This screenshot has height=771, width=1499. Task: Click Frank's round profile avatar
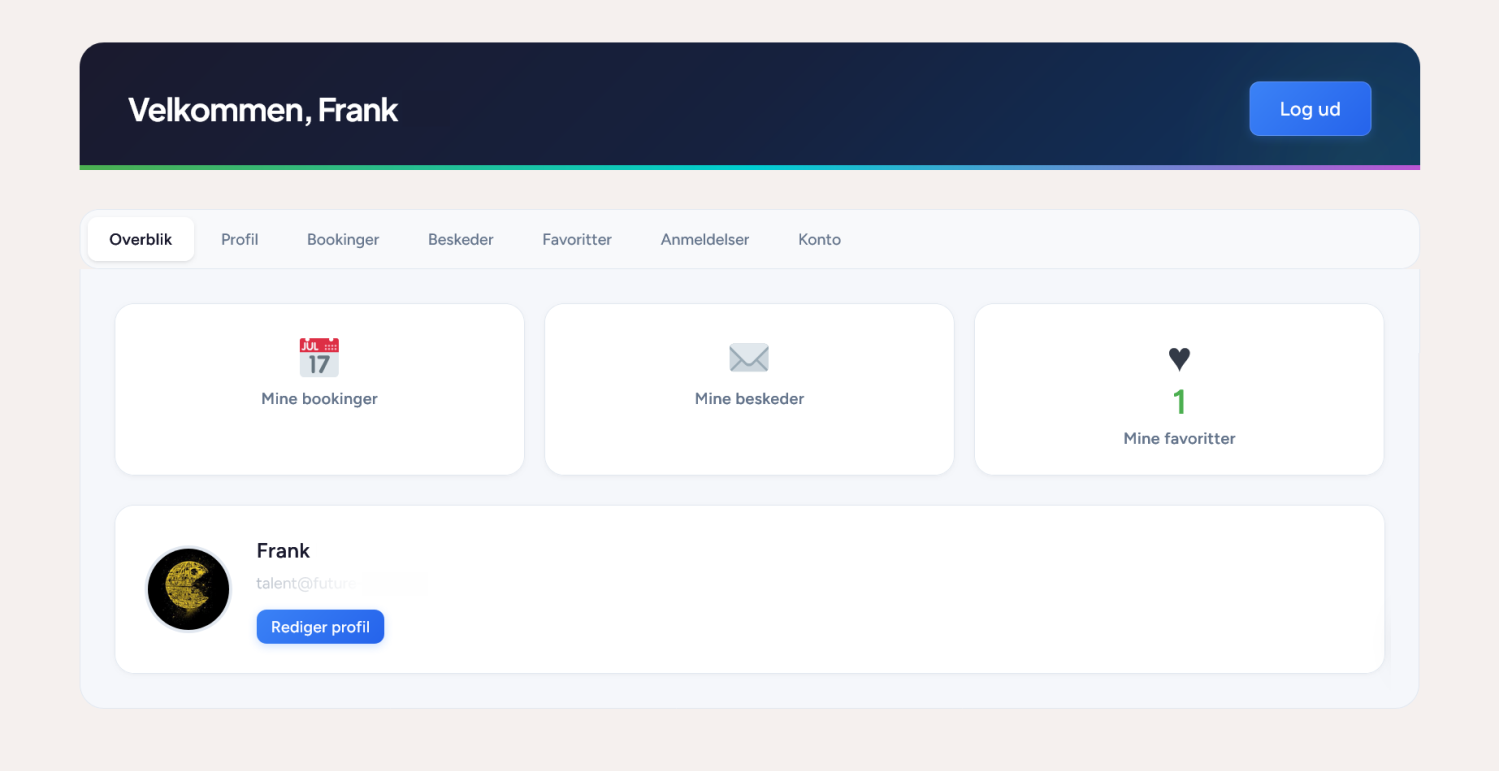point(189,589)
